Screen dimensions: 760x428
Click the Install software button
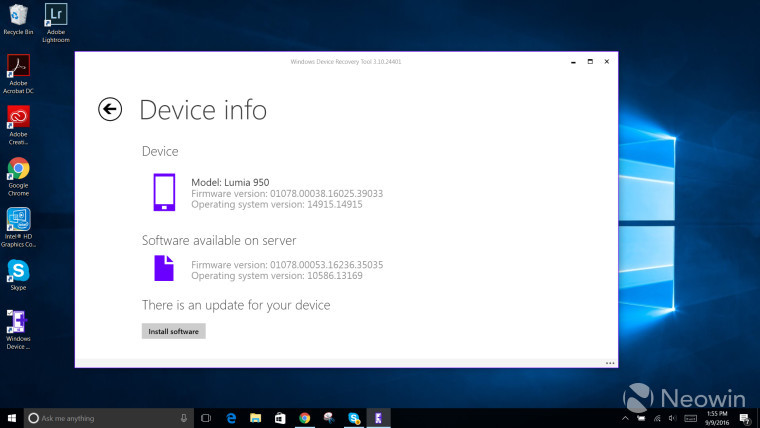[x=174, y=331]
